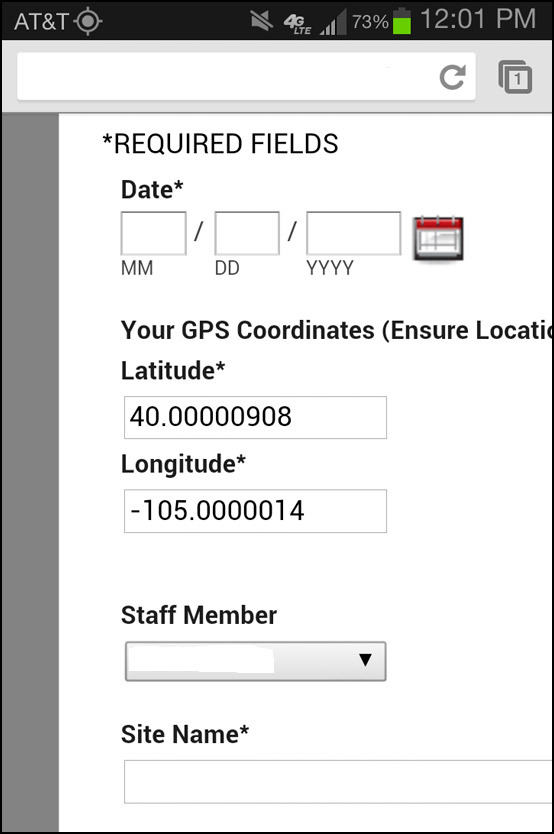Tap the Site Name* label

click(185, 734)
